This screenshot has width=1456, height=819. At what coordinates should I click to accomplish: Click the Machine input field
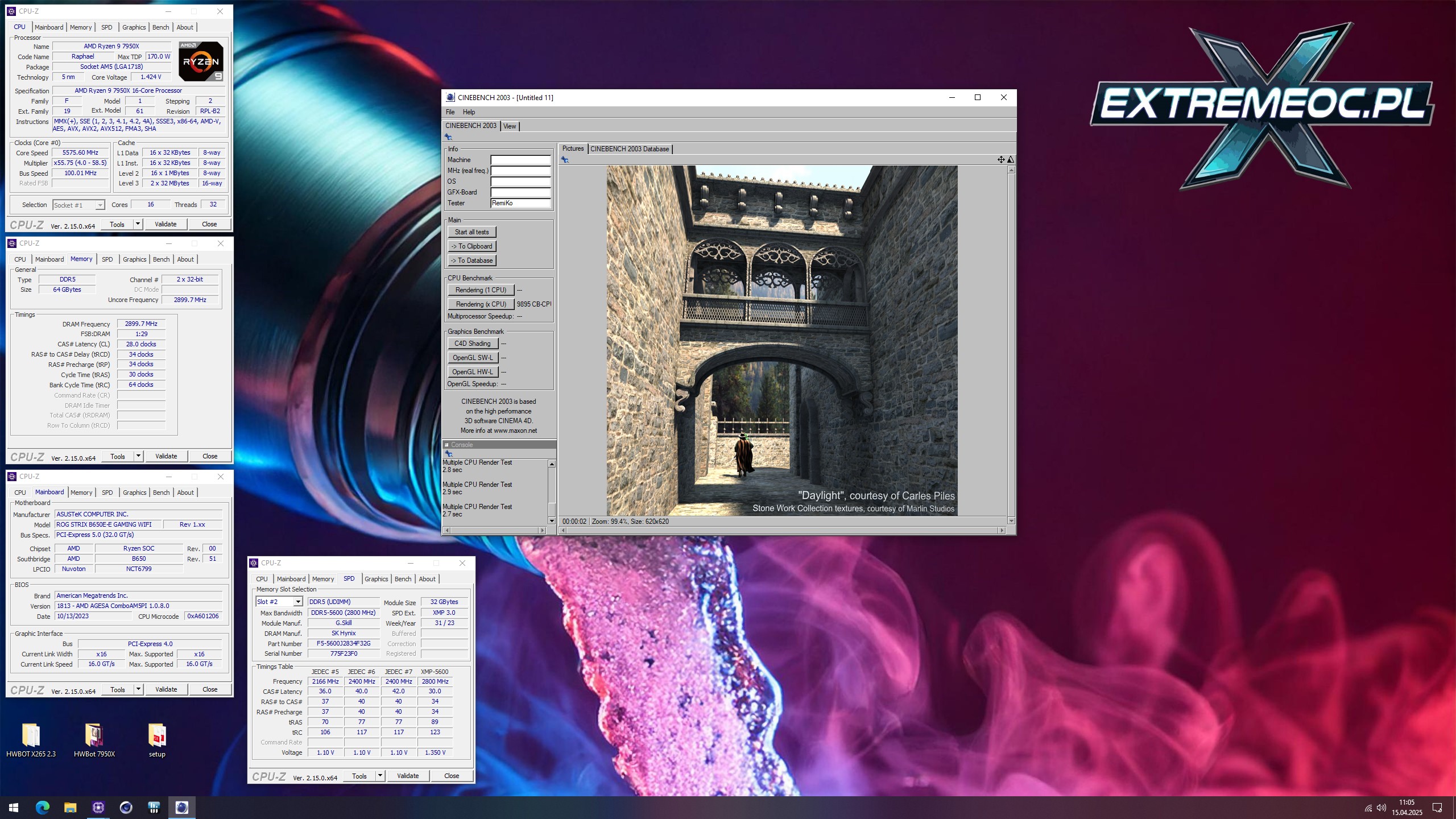pyautogui.click(x=521, y=160)
